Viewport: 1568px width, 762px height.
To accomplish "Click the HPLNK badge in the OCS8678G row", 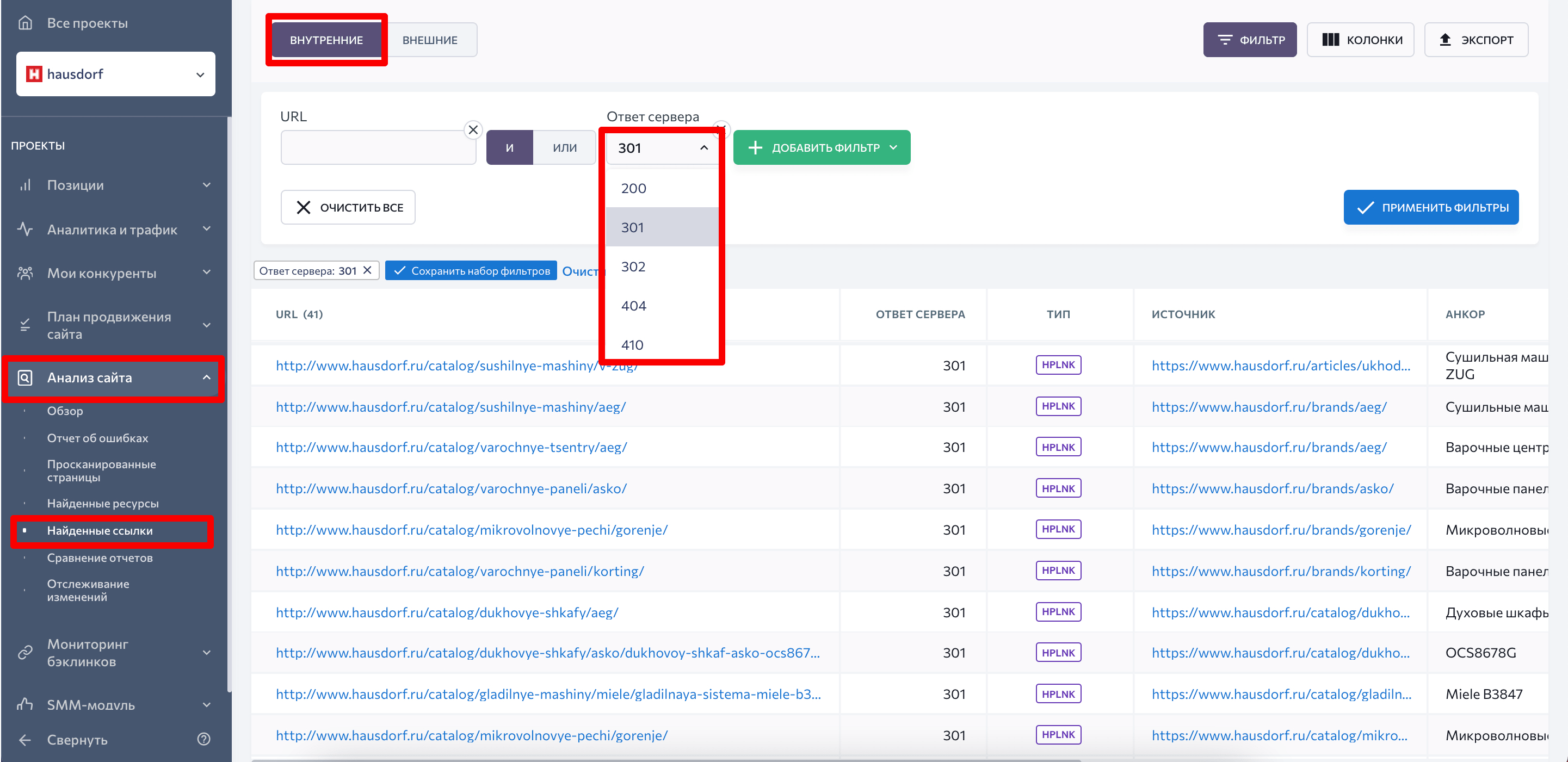I will pos(1058,653).
